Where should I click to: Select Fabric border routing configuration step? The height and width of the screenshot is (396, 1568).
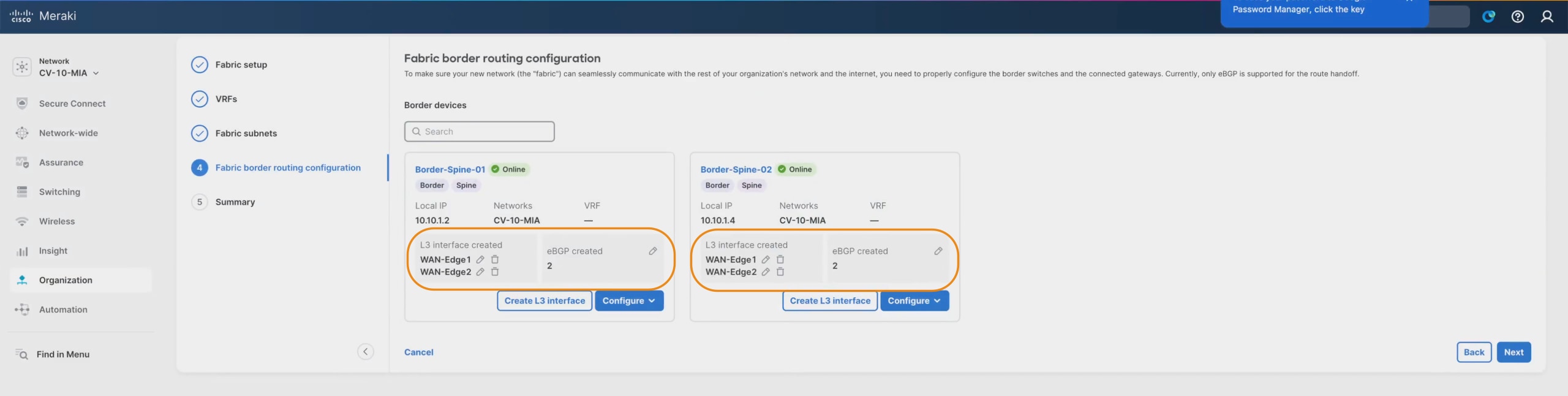point(288,167)
